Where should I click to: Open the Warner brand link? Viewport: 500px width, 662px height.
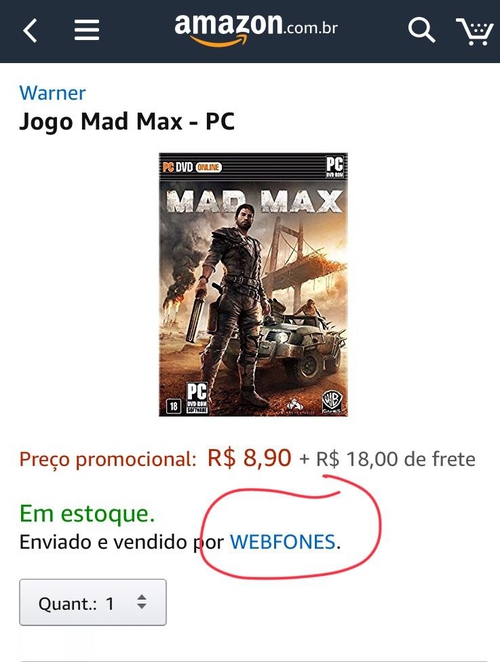(x=52, y=93)
